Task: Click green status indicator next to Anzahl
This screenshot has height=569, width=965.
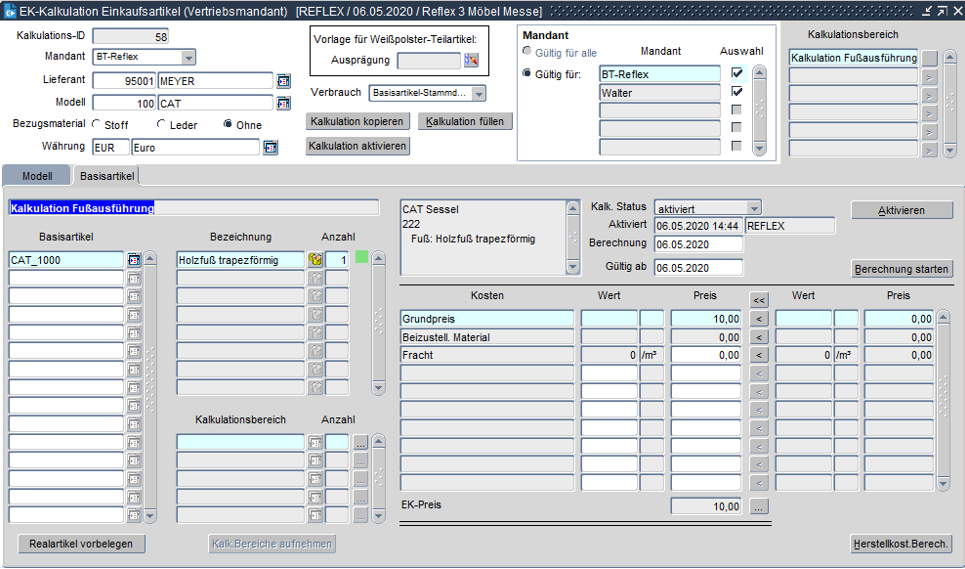Action: pos(361,257)
